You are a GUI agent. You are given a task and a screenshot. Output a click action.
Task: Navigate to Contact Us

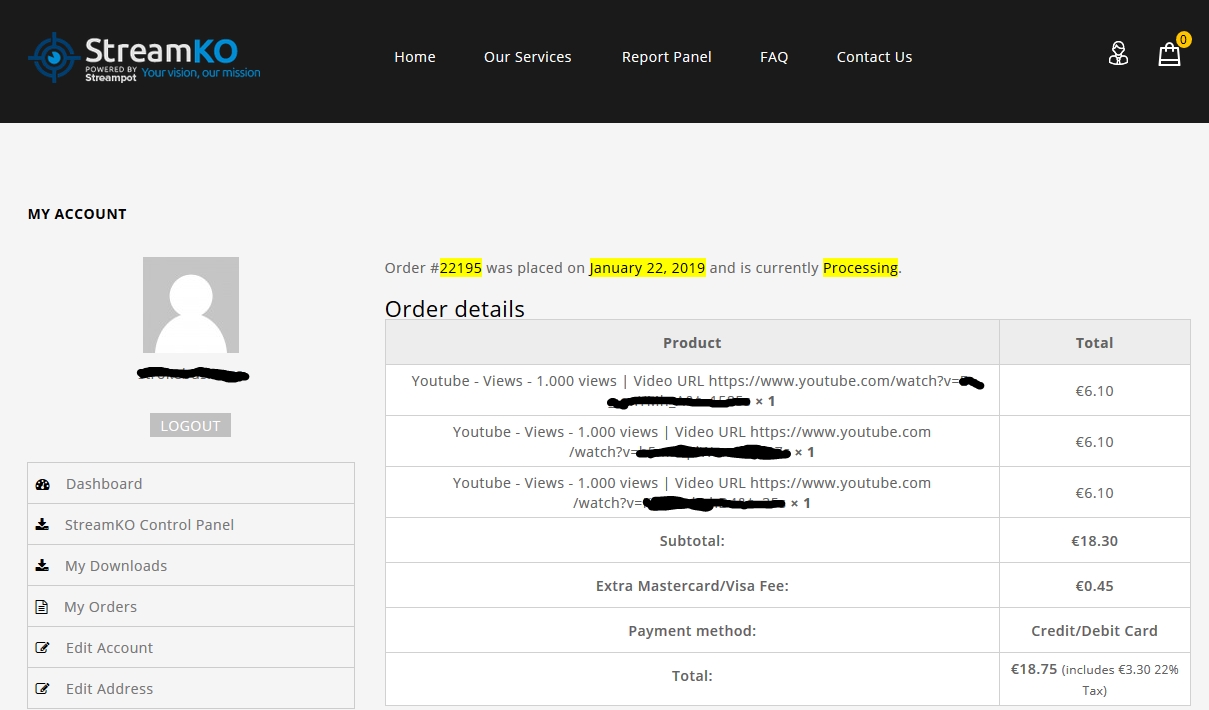pyautogui.click(x=874, y=57)
